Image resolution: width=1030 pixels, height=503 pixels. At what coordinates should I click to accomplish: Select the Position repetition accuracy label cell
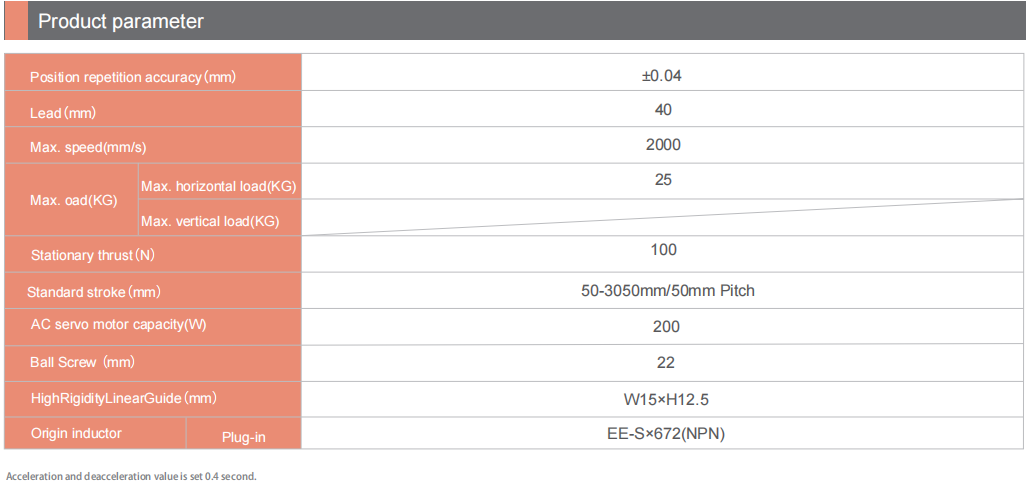tap(133, 77)
